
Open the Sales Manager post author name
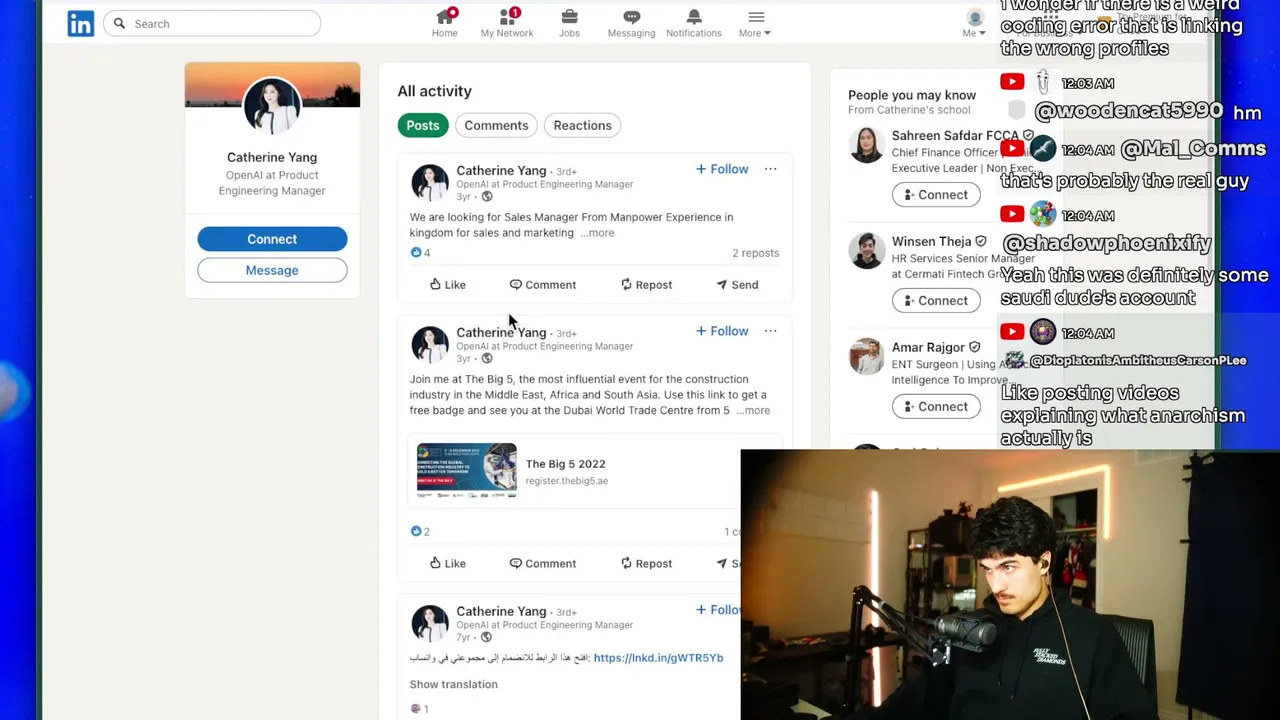pyautogui.click(x=501, y=171)
